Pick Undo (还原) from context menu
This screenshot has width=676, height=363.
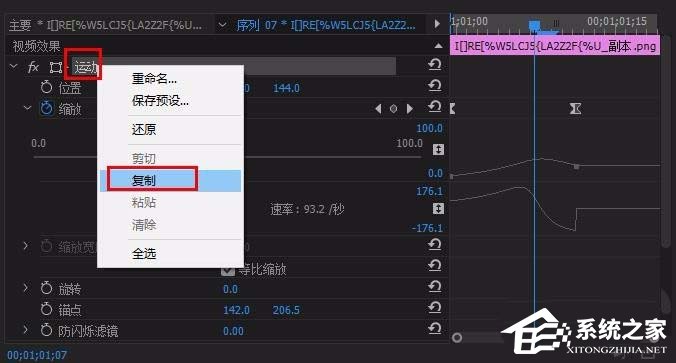pyautogui.click(x=144, y=129)
